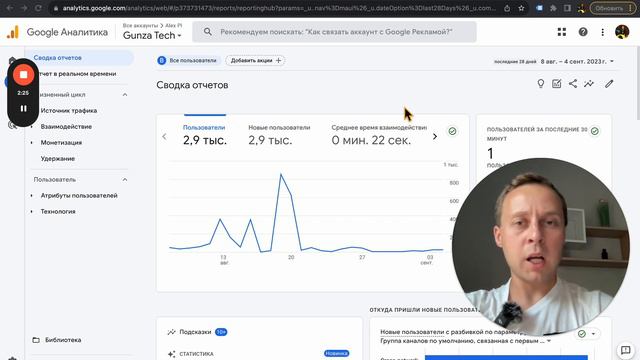Collapse the Пользователь section
The image size is (640, 360).
(125, 180)
